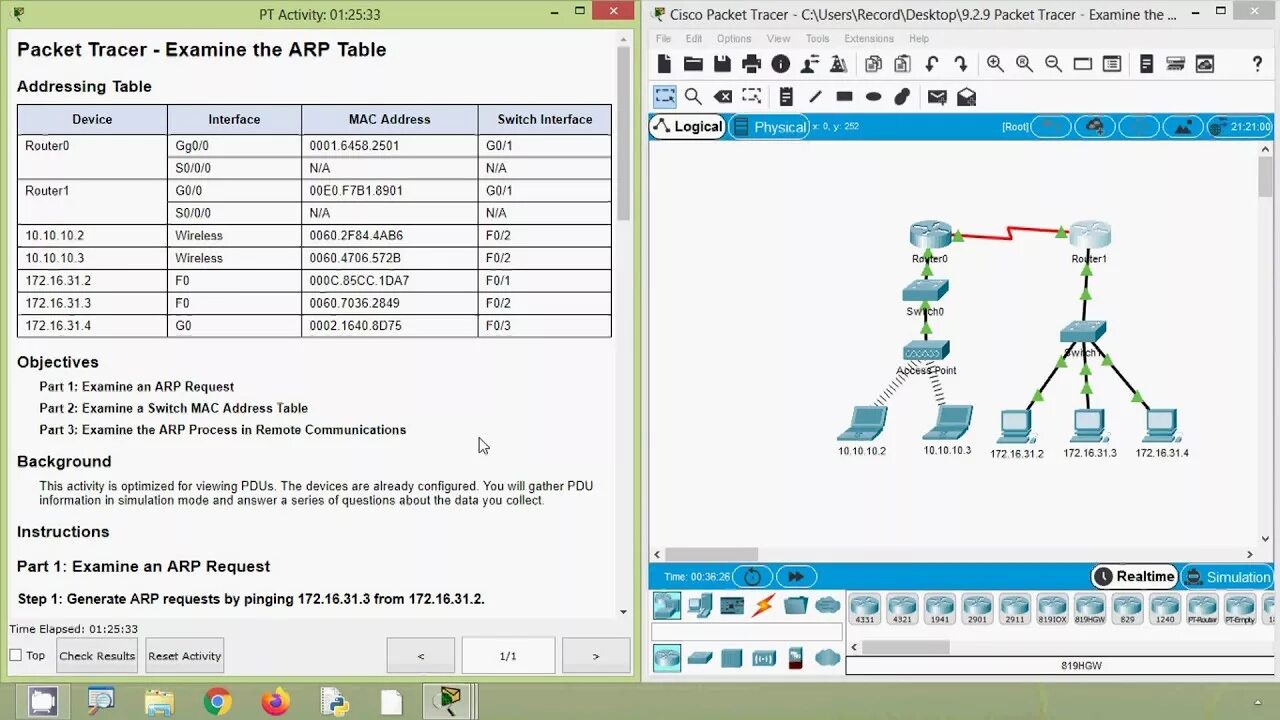Open the Tools menu

pos(817,39)
